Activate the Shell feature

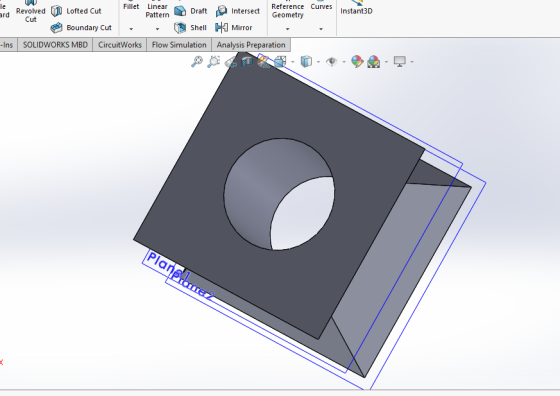tap(190, 27)
